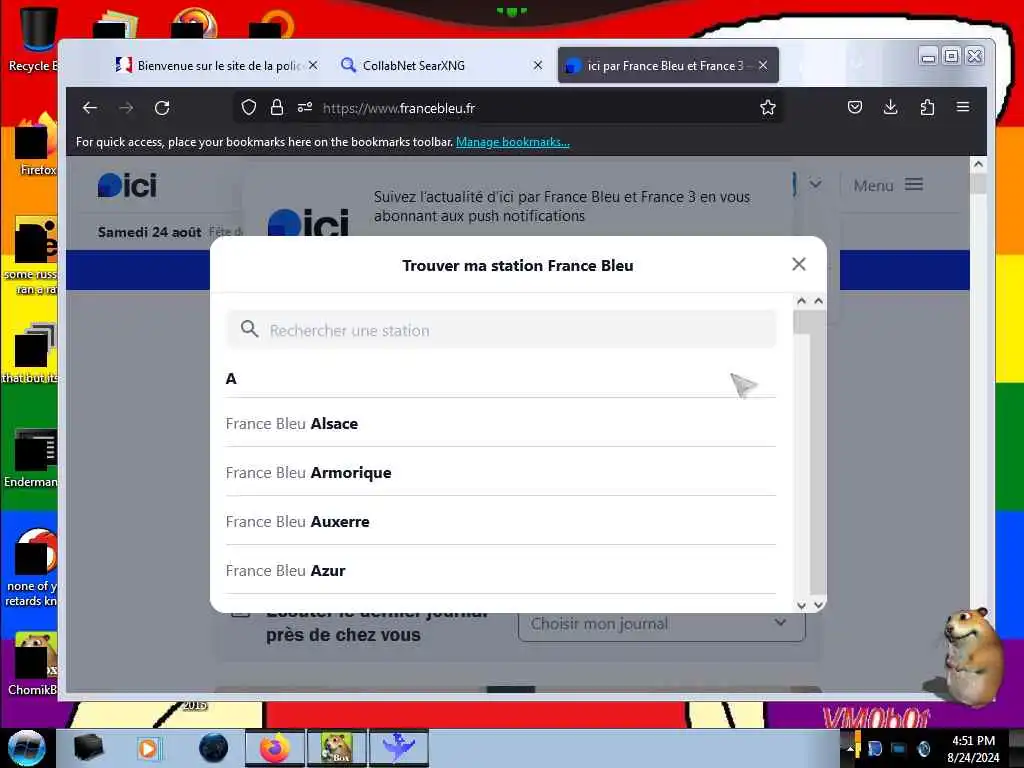The width and height of the screenshot is (1024, 768).
Task: Open the blue bird taskbar application
Action: pos(399,748)
